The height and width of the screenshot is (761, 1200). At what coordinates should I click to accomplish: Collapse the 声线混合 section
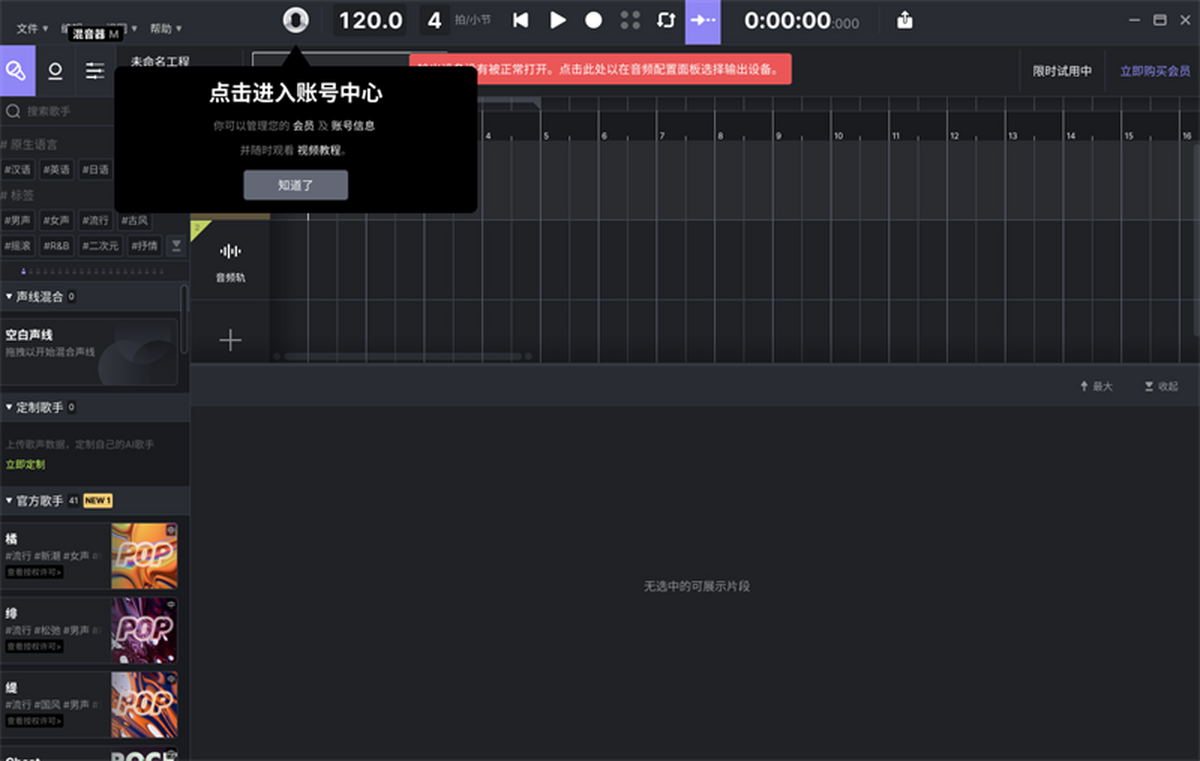click(x=10, y=297)
